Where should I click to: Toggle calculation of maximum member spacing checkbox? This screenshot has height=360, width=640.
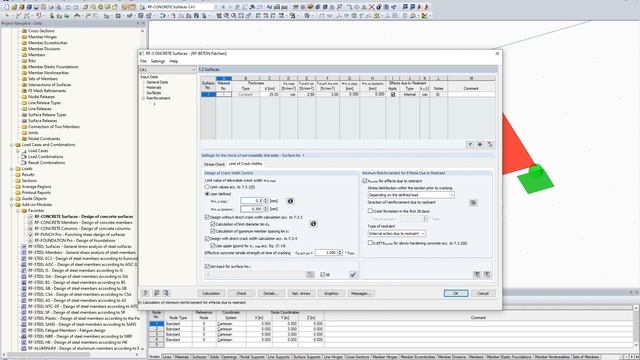(213, 231)
